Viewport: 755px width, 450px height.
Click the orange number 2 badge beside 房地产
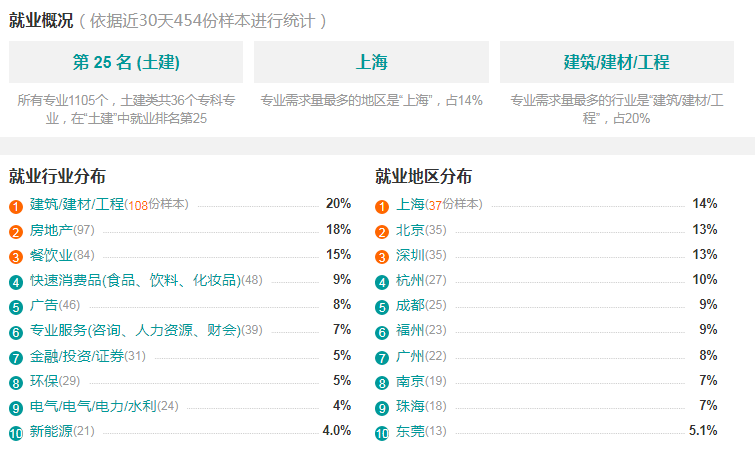tap(16, 232)
